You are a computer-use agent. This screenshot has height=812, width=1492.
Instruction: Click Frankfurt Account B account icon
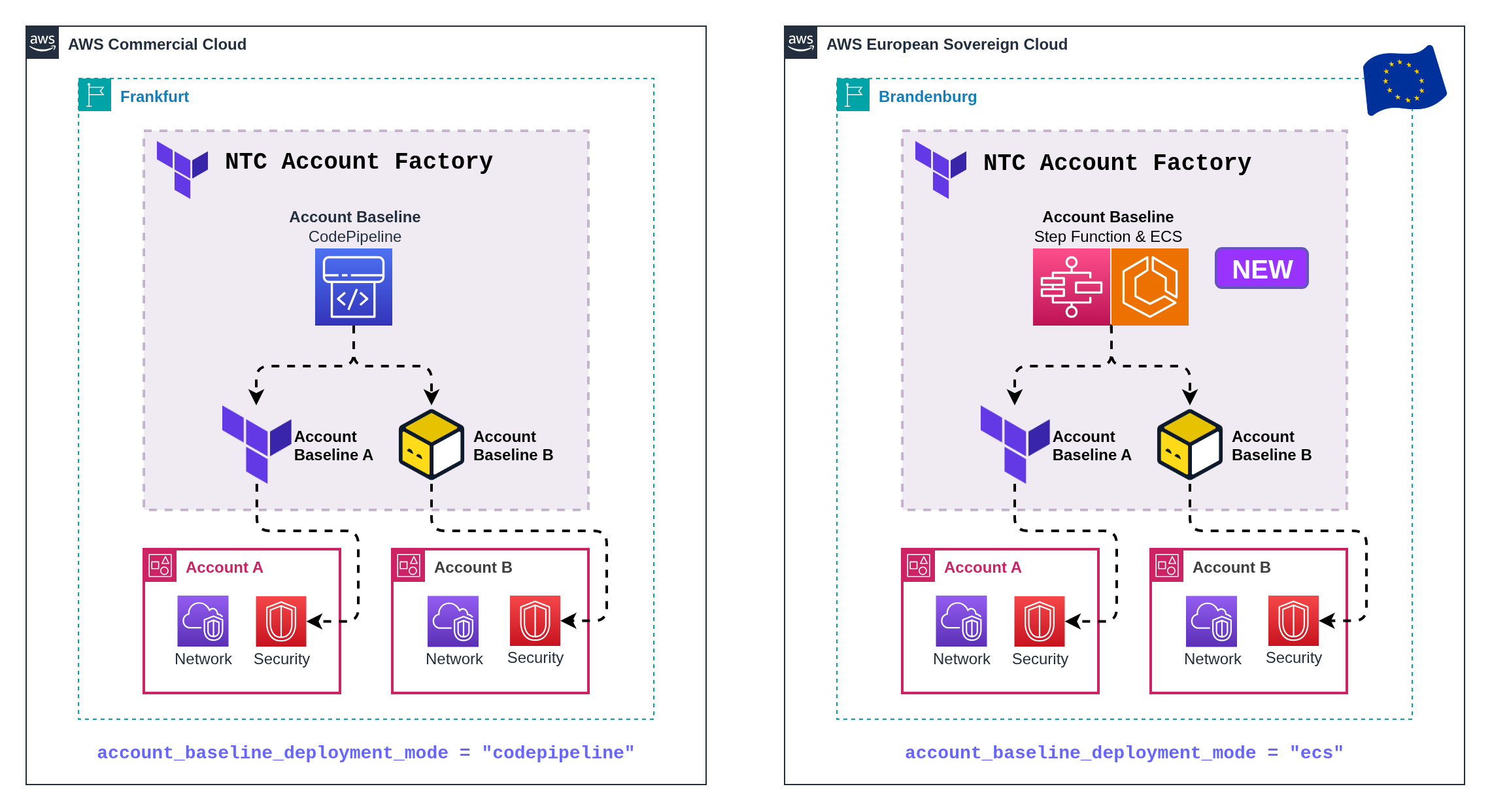409,566
